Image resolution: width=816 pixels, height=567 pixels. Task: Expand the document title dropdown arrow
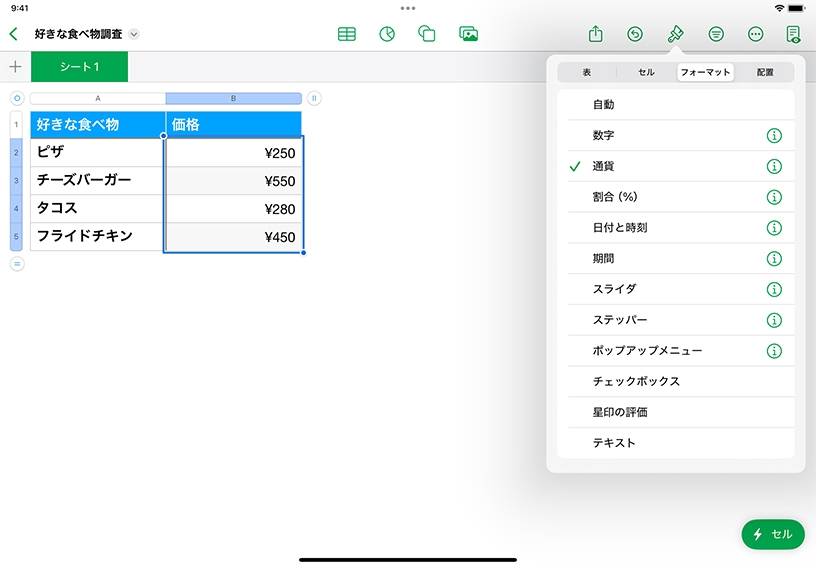pyautogui.click(x=135, y=34)
